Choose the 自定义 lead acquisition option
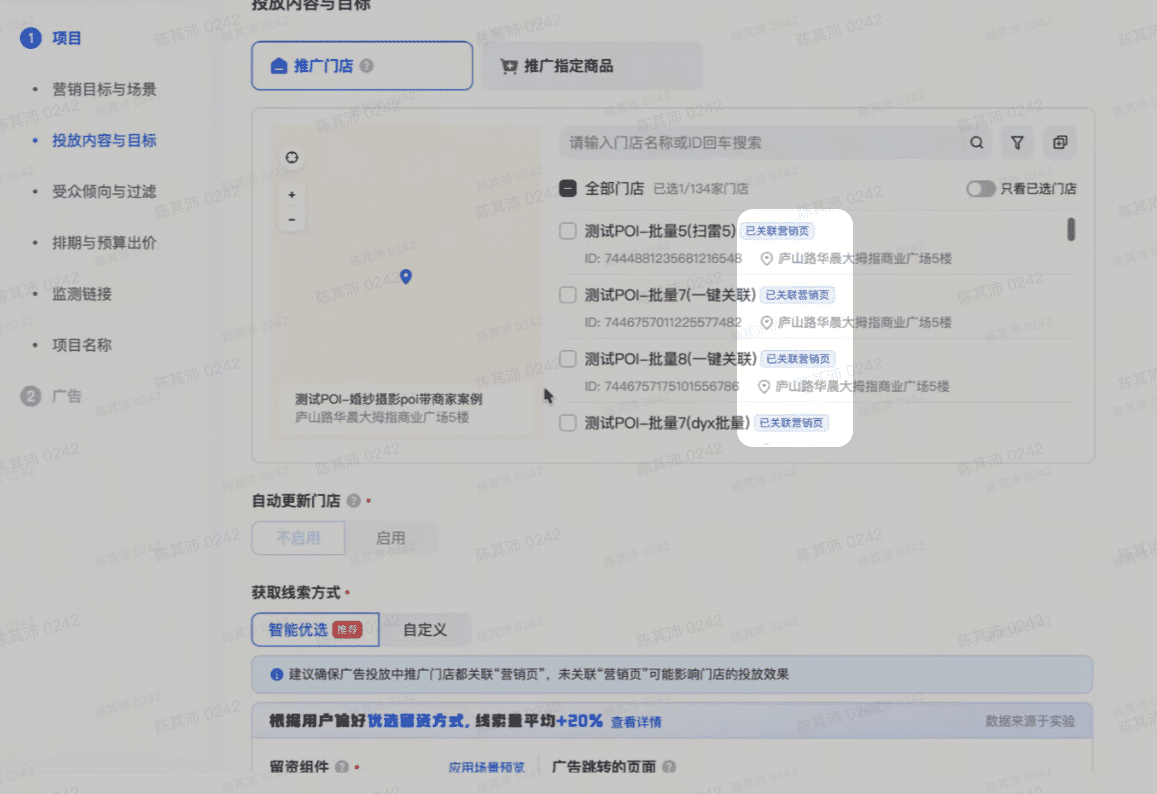The width and height of the screenshot is (1157, 794). click(x=424, y=630)
